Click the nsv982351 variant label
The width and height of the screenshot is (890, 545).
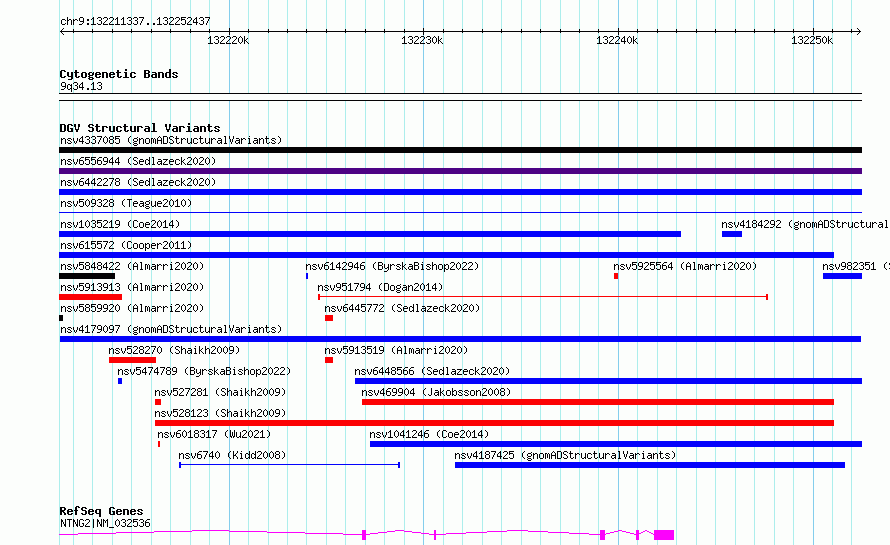855,266
